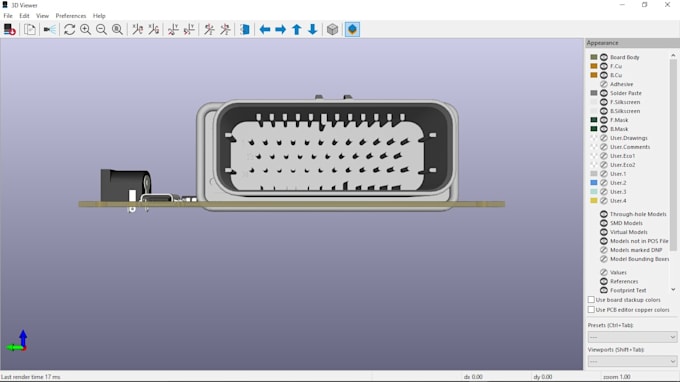Hide SMD Models visibility eye

tap(604, 223)
